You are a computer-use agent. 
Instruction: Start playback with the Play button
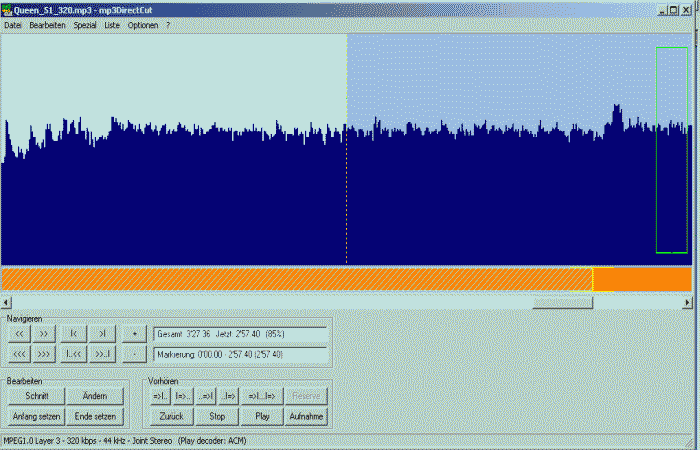(x=262, y=416)
